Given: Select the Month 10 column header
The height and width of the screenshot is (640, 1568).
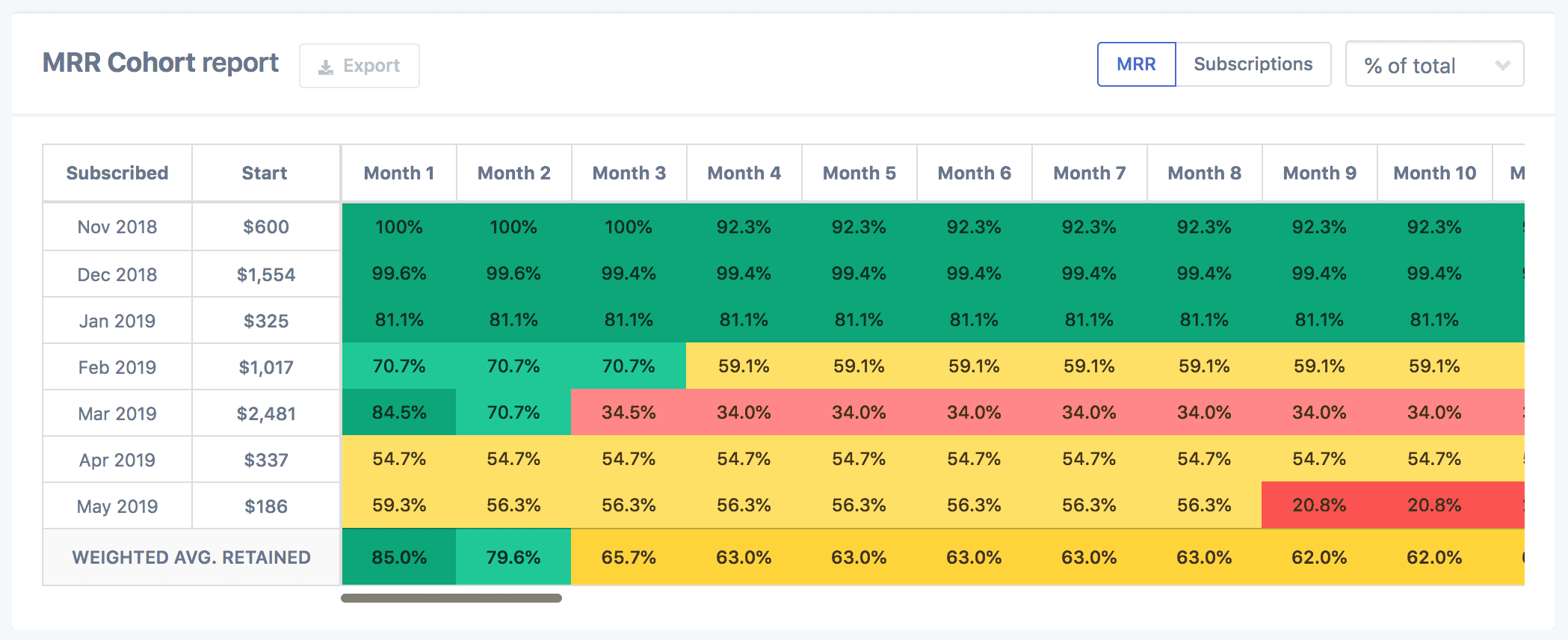Looking at the screenshot, I should pyautogui.click(x=1435, y=173).
